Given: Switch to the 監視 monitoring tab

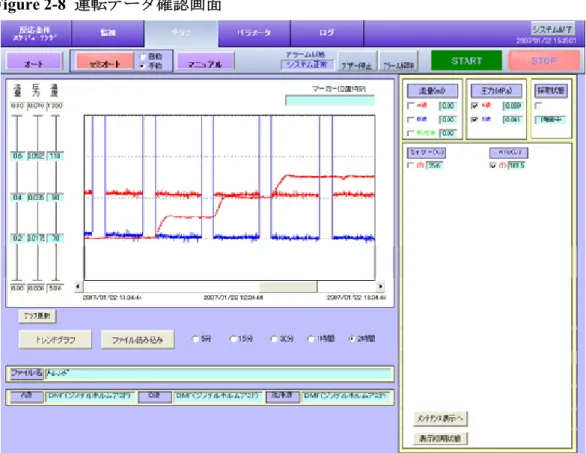Looking at the screenshot, I should click(108, 33).
